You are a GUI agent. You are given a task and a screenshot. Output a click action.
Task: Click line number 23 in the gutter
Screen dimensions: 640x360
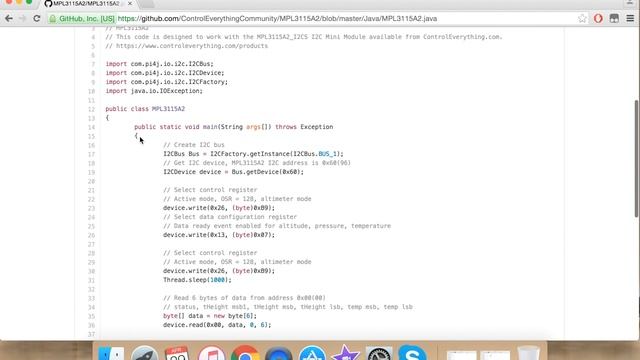(x=91, y=208)
